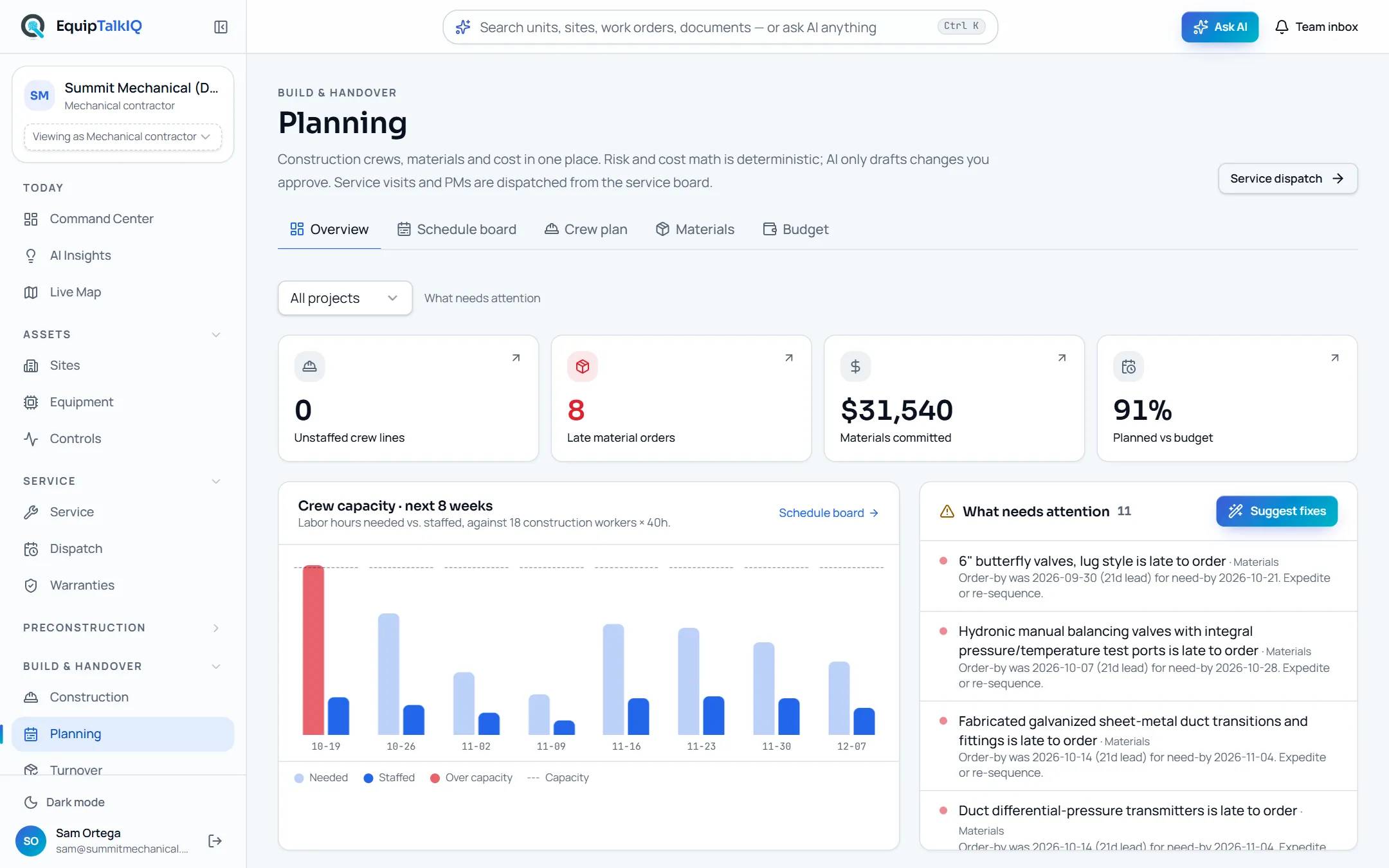Open Live Map in the sidebar
Image resolution: width=1389 pixels, height=868 pixels.
coord(122,292)
